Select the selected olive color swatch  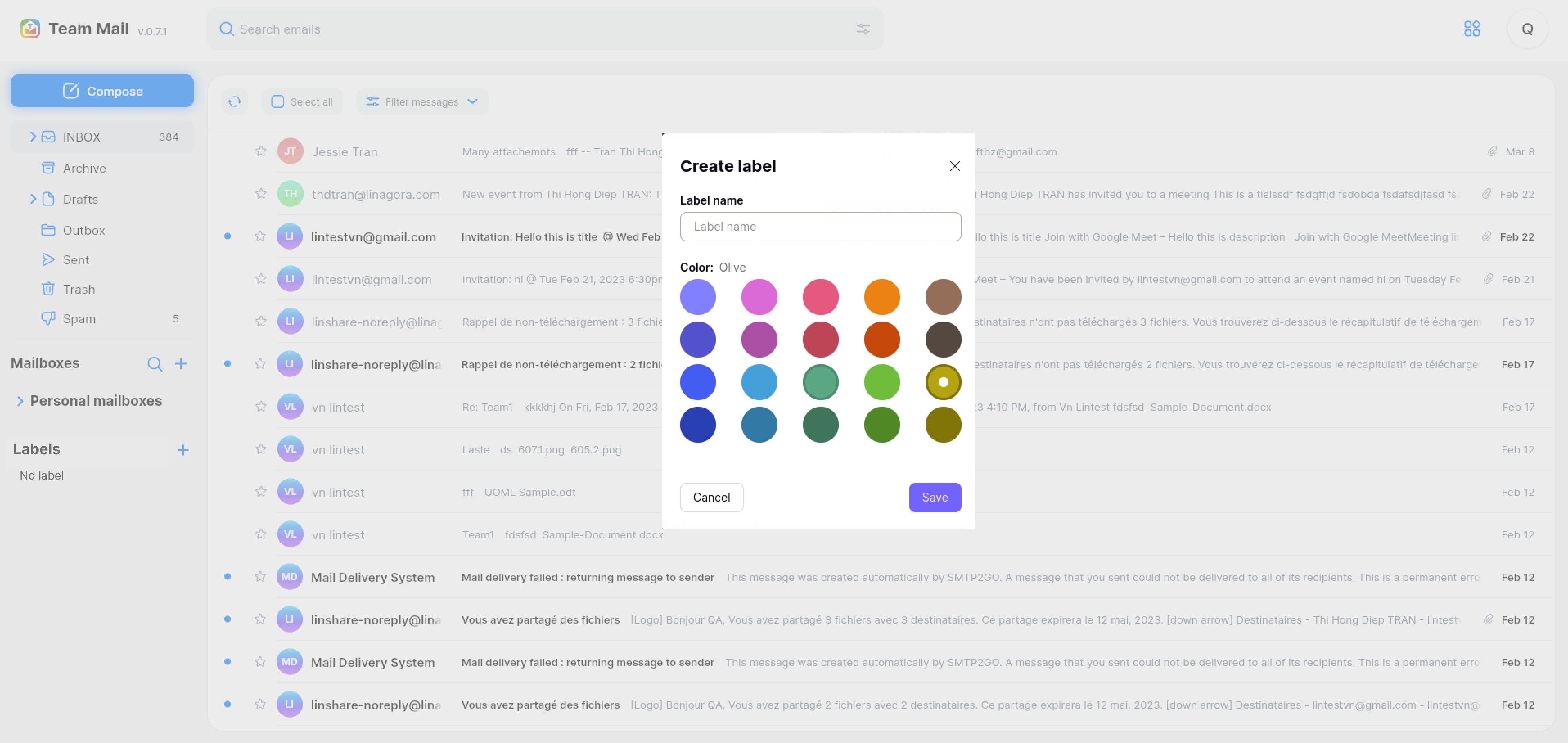tap(944, 382)
